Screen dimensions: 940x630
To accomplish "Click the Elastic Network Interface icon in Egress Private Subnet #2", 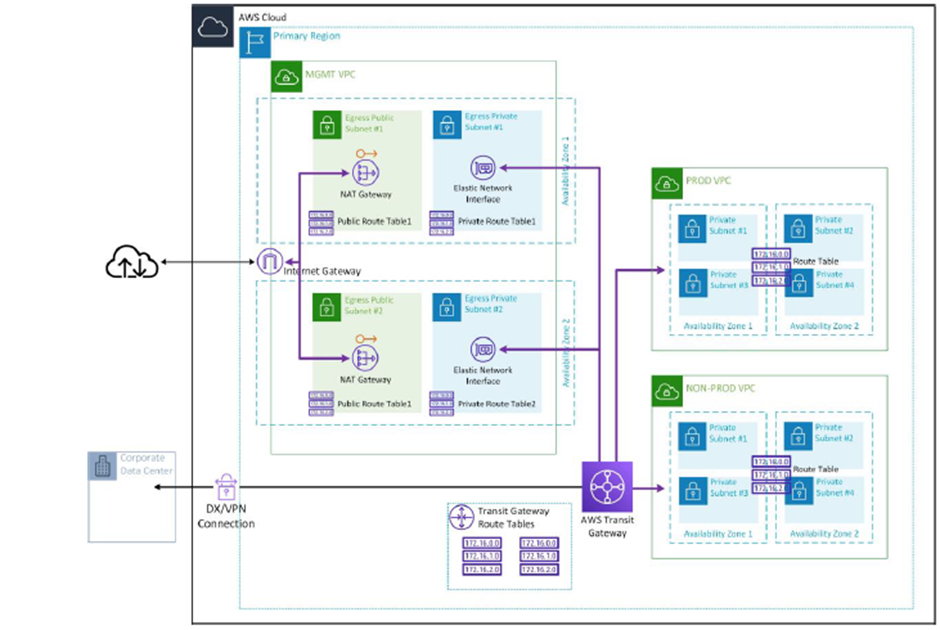I will pyautogui.click(x=484, y=350).
